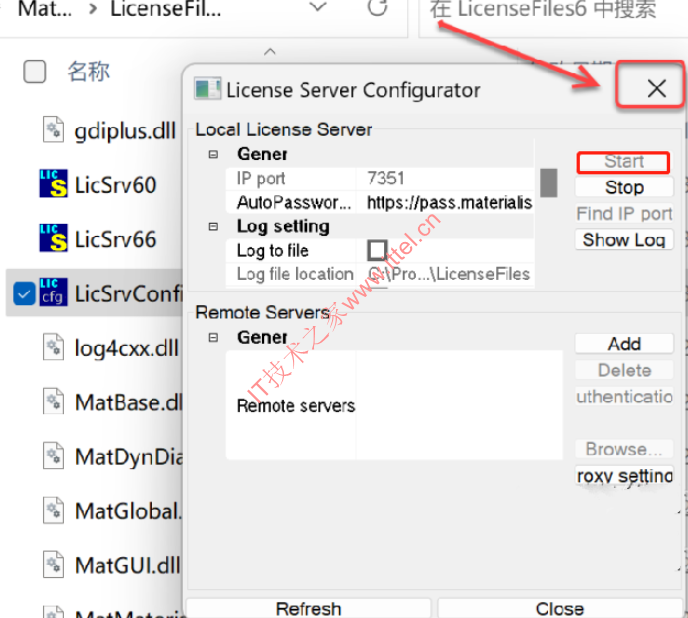Click the IP port value 7351
The height and width of the screenshot is (618, 688).
(445, 178)
